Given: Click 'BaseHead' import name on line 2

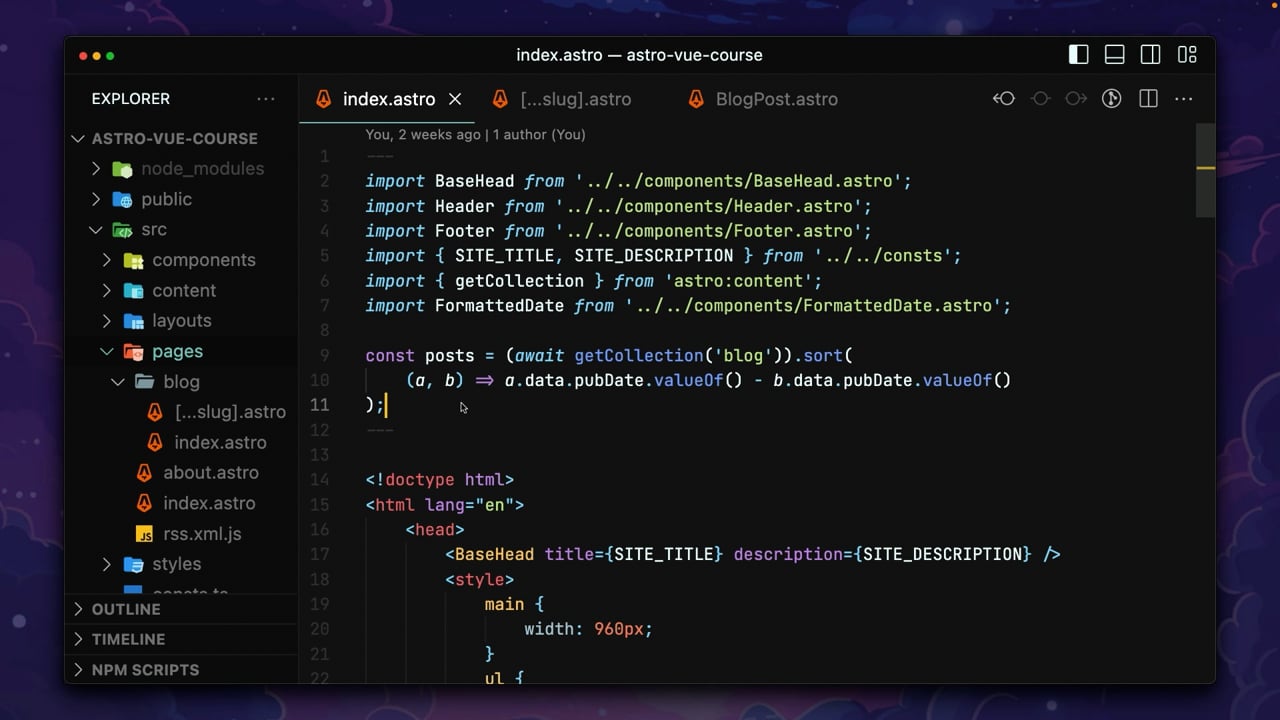Looking at the screenshot, I should [x=474, y=181].
